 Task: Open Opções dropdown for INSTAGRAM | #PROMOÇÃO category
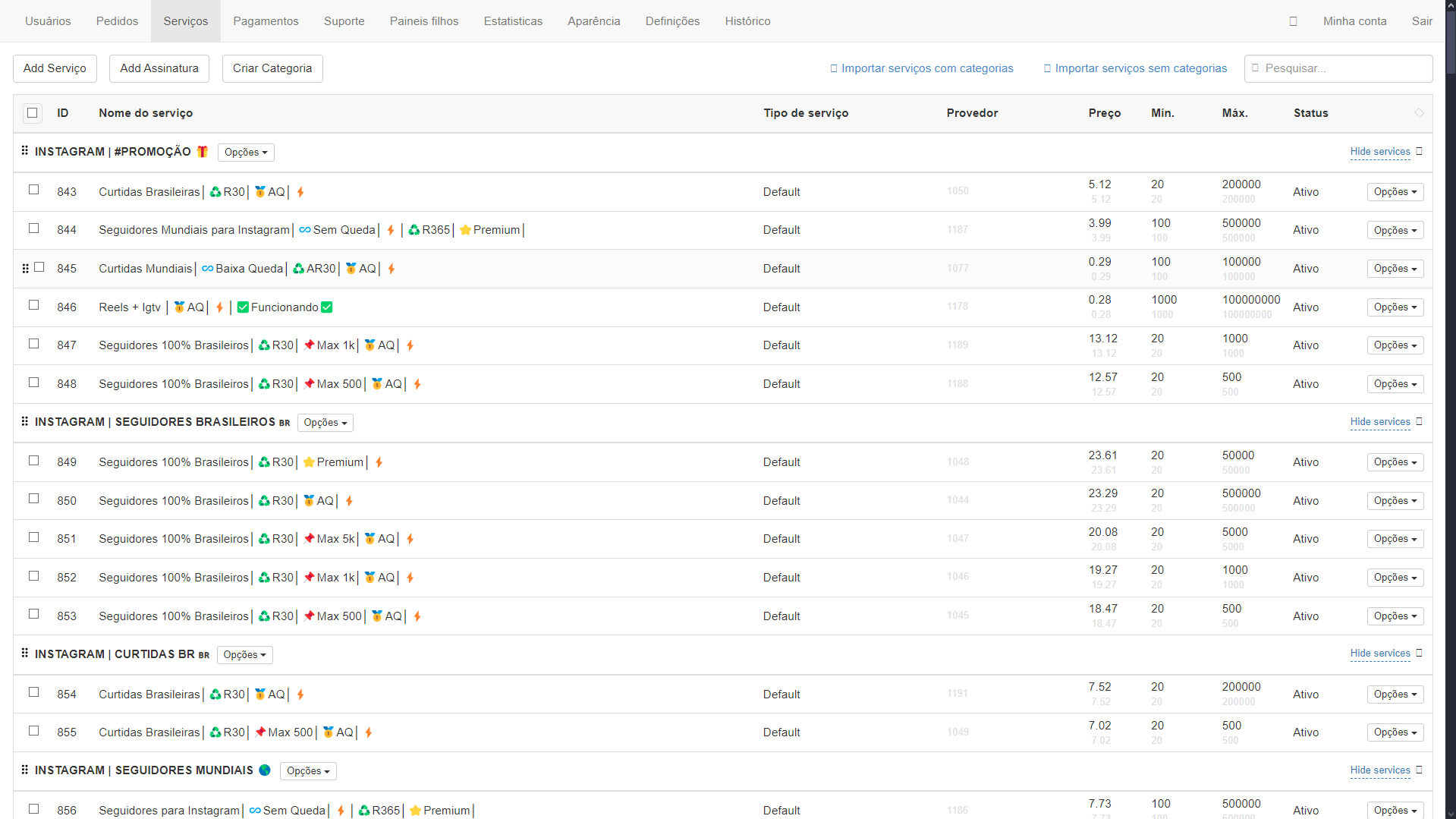246,153
